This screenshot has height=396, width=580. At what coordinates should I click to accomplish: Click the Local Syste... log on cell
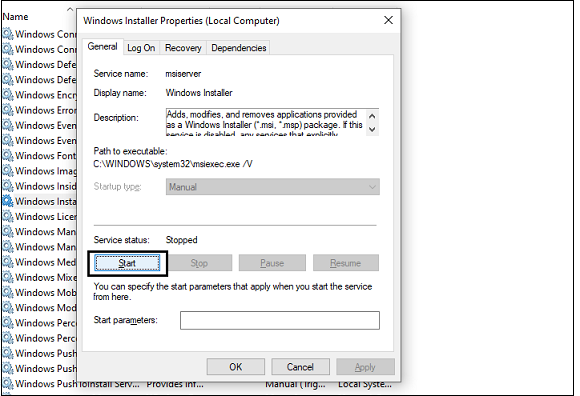click(365, 385)
